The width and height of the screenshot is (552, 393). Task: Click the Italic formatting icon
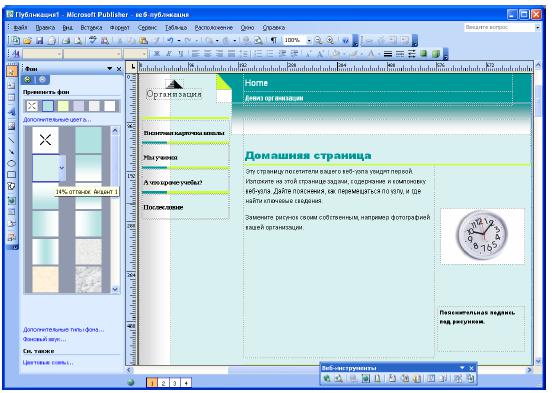point(169,54)
